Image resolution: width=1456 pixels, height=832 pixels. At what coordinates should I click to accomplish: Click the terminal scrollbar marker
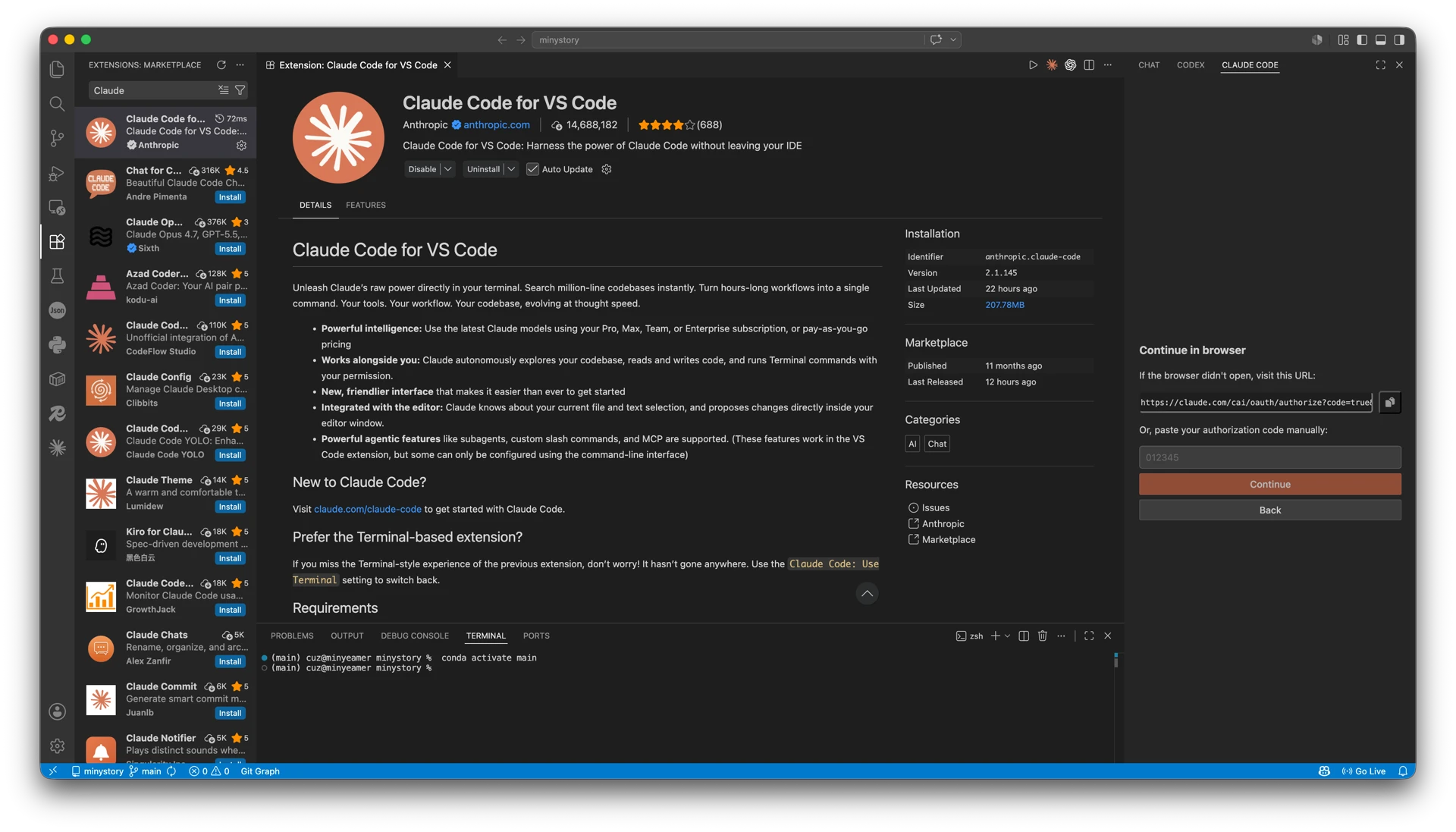pos(1116,660)
